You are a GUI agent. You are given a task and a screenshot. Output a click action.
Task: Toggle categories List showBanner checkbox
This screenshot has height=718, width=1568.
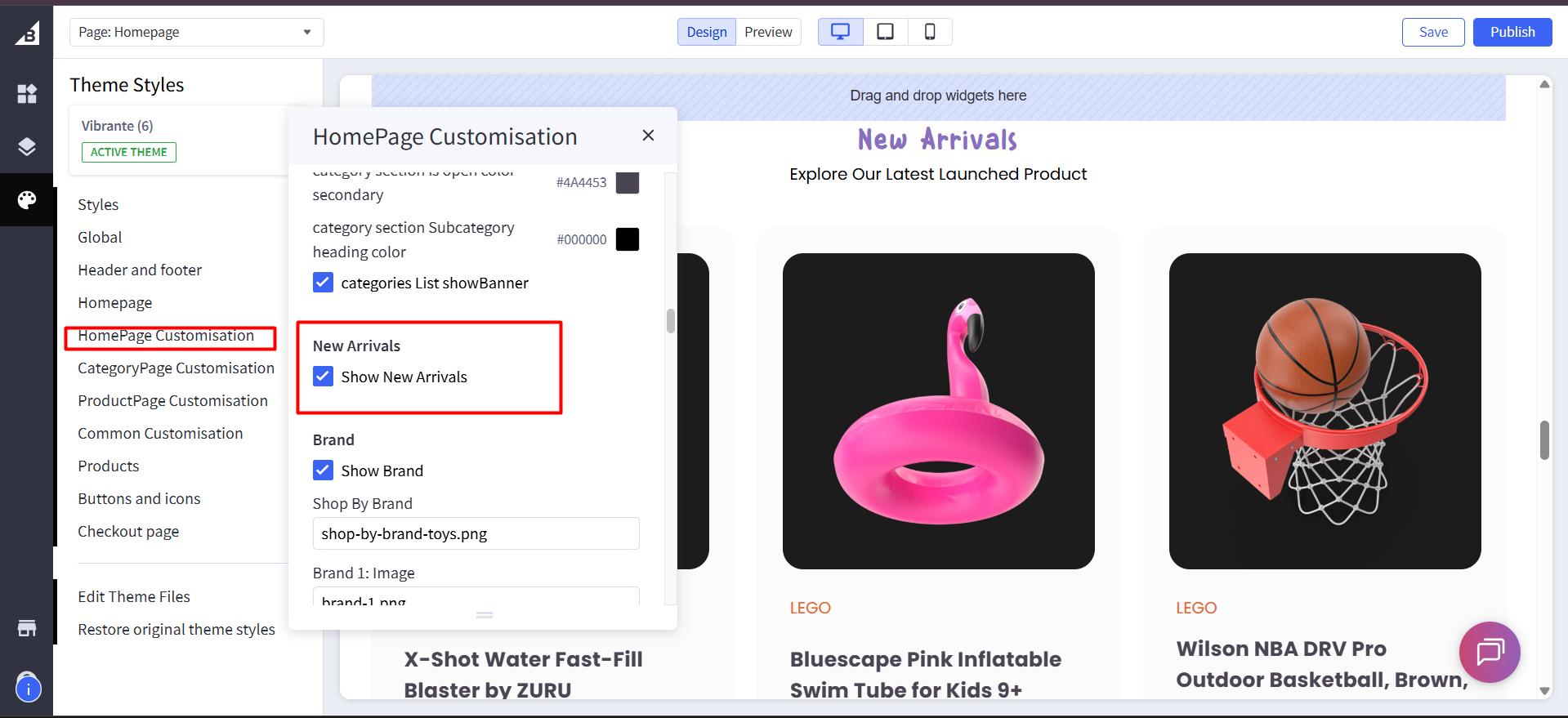click(x=324, y=283)
